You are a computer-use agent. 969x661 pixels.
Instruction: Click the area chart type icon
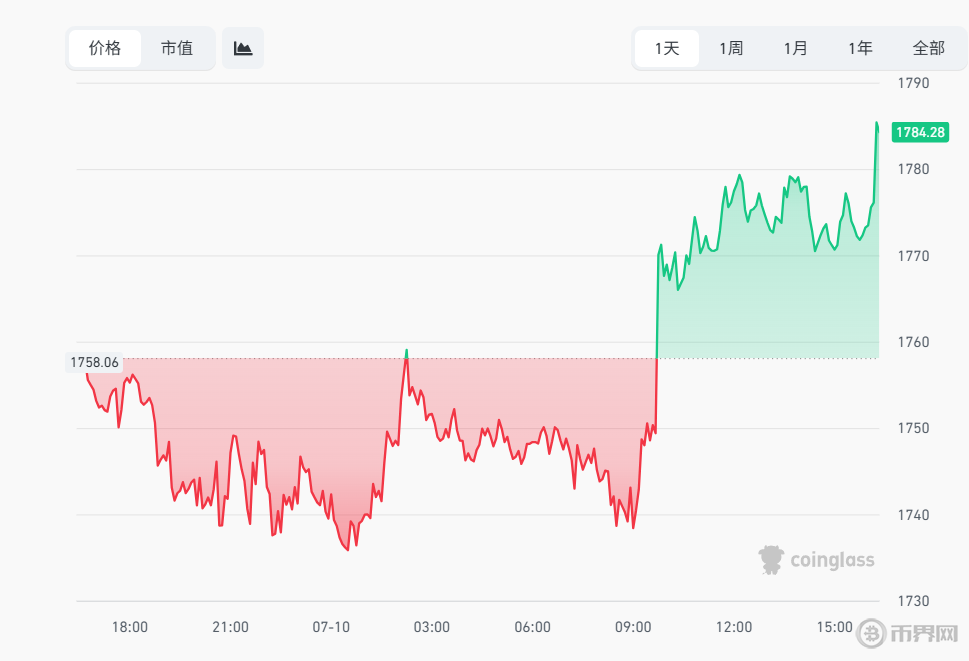tap(243, 48)
